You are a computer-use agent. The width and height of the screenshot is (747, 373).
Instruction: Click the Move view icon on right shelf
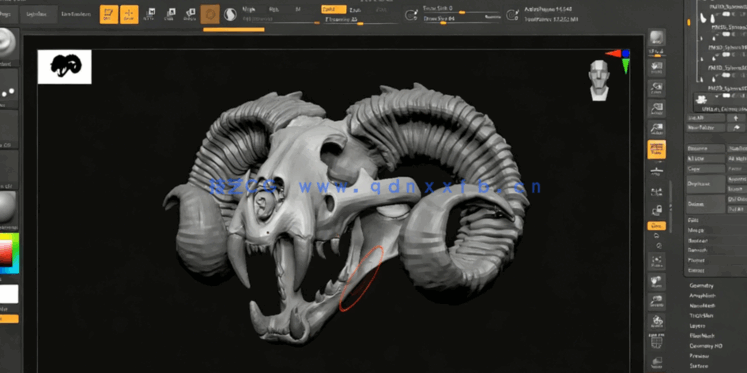pyautogui.click(x=657, y=282)
